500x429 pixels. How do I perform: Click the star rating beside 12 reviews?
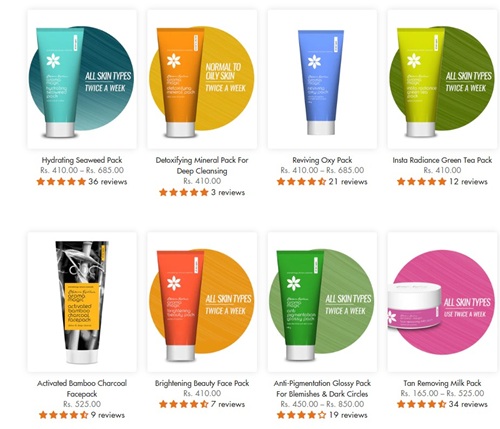[421, 182]
